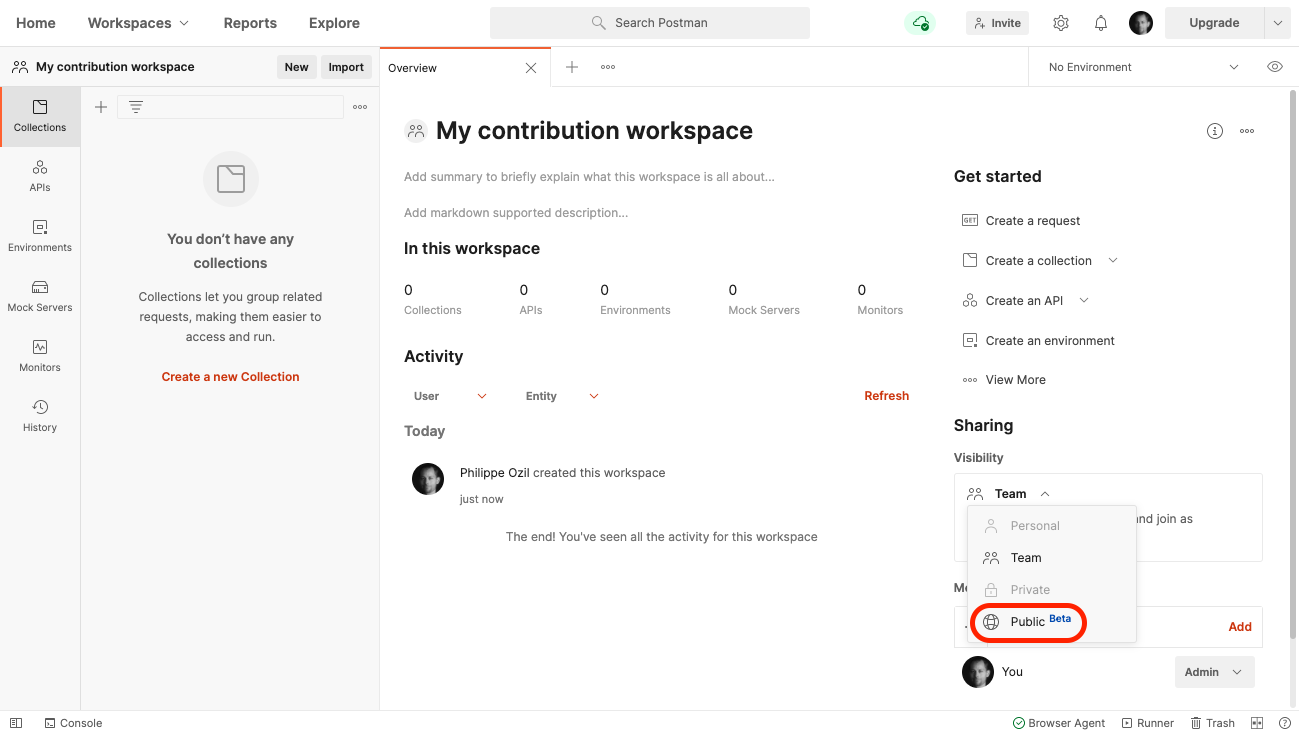Open the Trash from the status bar
The height and width of the screenshot is (735, 1299).
(1213, 723)
